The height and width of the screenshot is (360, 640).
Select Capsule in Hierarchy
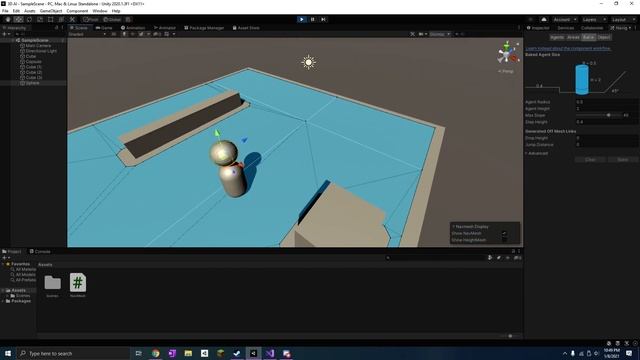(x=33, y=62)
